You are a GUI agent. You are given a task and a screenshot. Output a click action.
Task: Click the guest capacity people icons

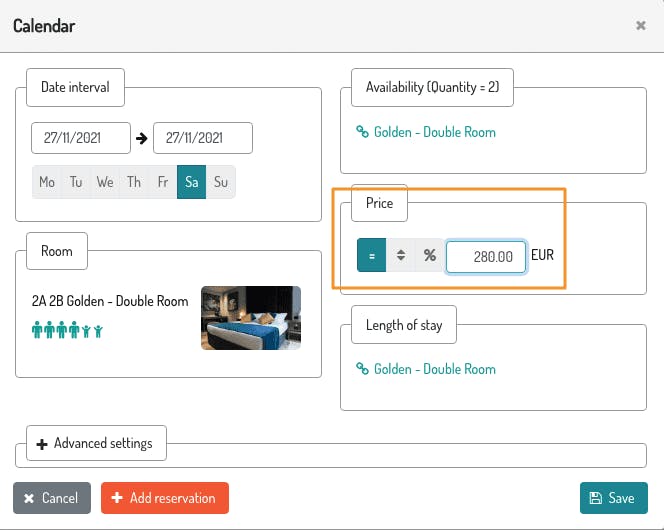[x=68, y=330]
